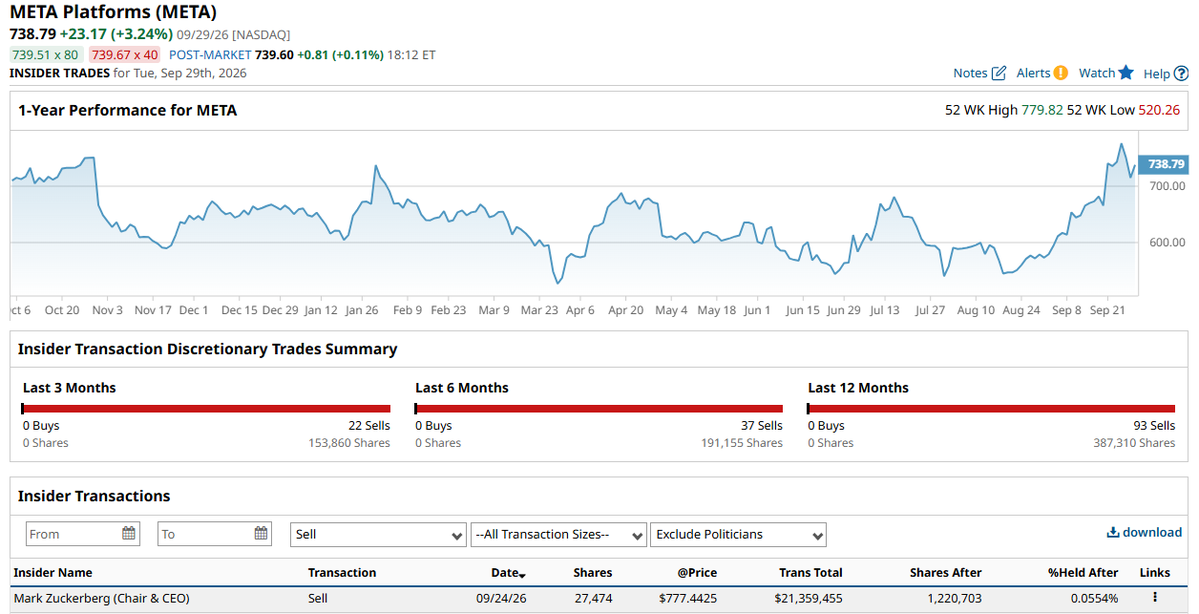Click the Sell cell in Zuckerberg row
The image size is (1199, 614).
[317, 598]
